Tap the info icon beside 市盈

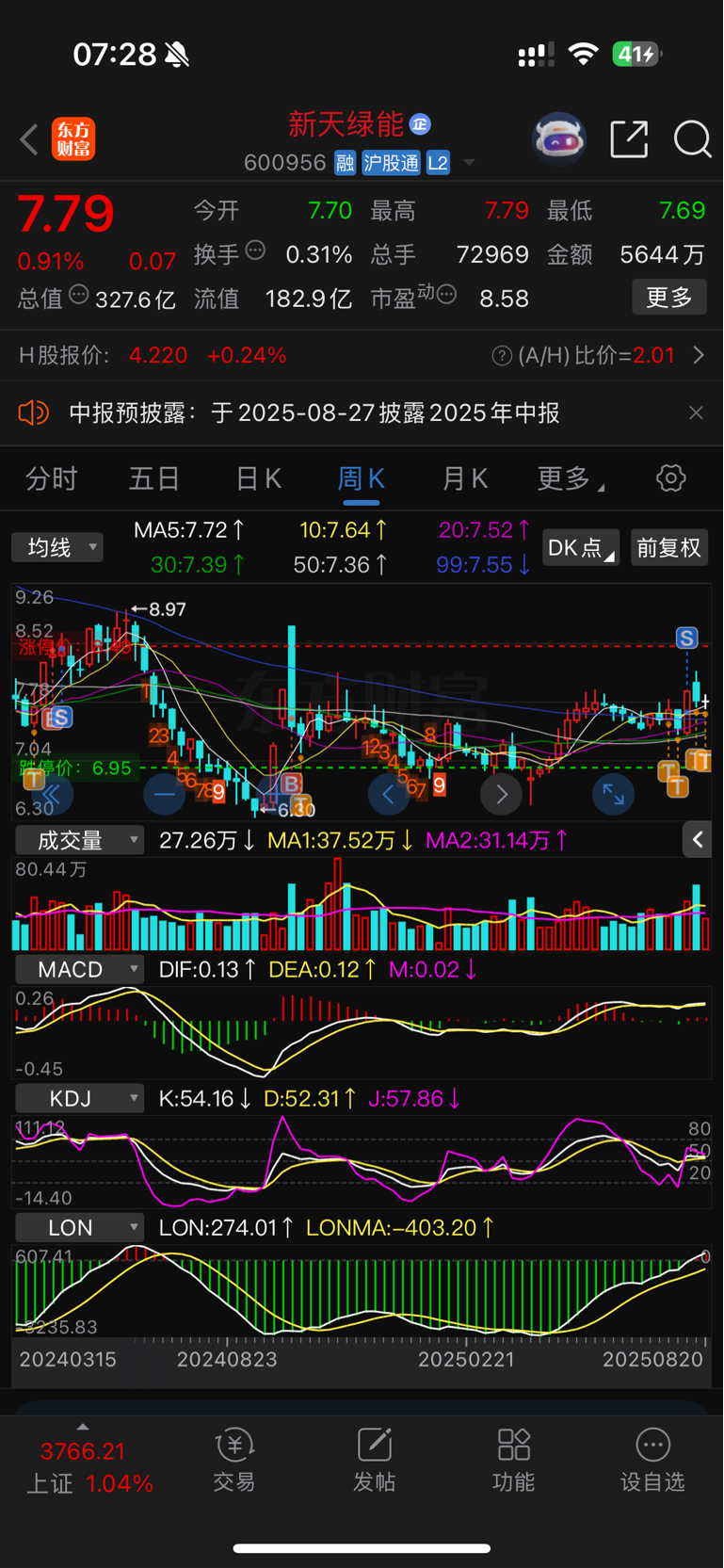coord(447,296)
